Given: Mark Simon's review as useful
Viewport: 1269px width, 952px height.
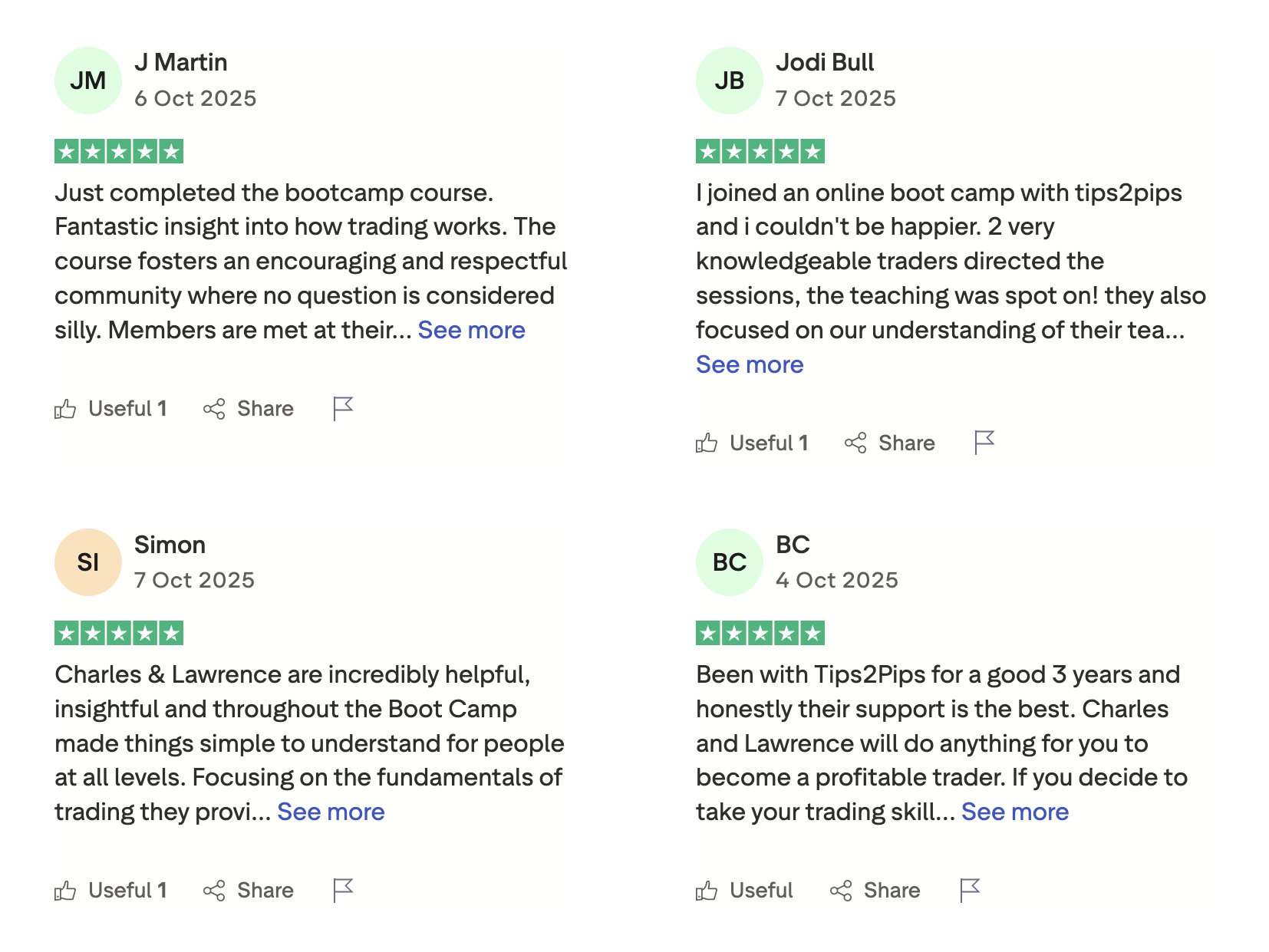Looking at the screenshot, I should coord(110,891).
